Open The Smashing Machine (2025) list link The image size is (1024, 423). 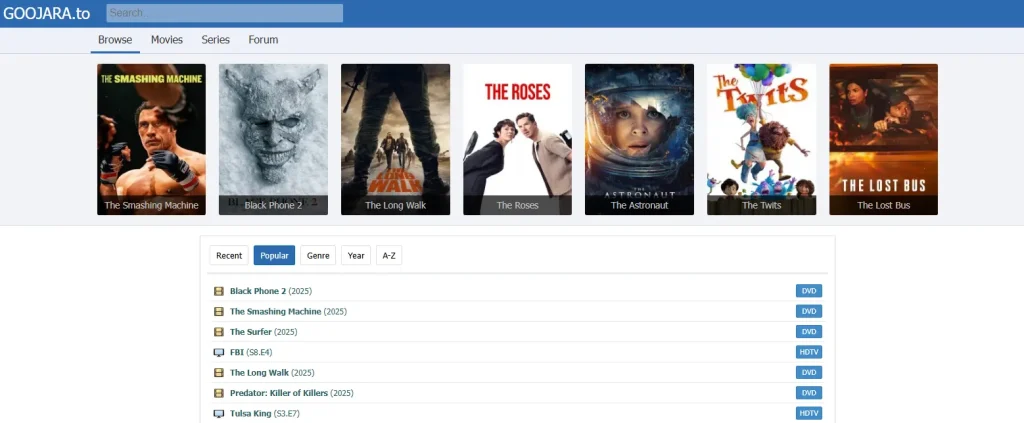click(288, 311)
